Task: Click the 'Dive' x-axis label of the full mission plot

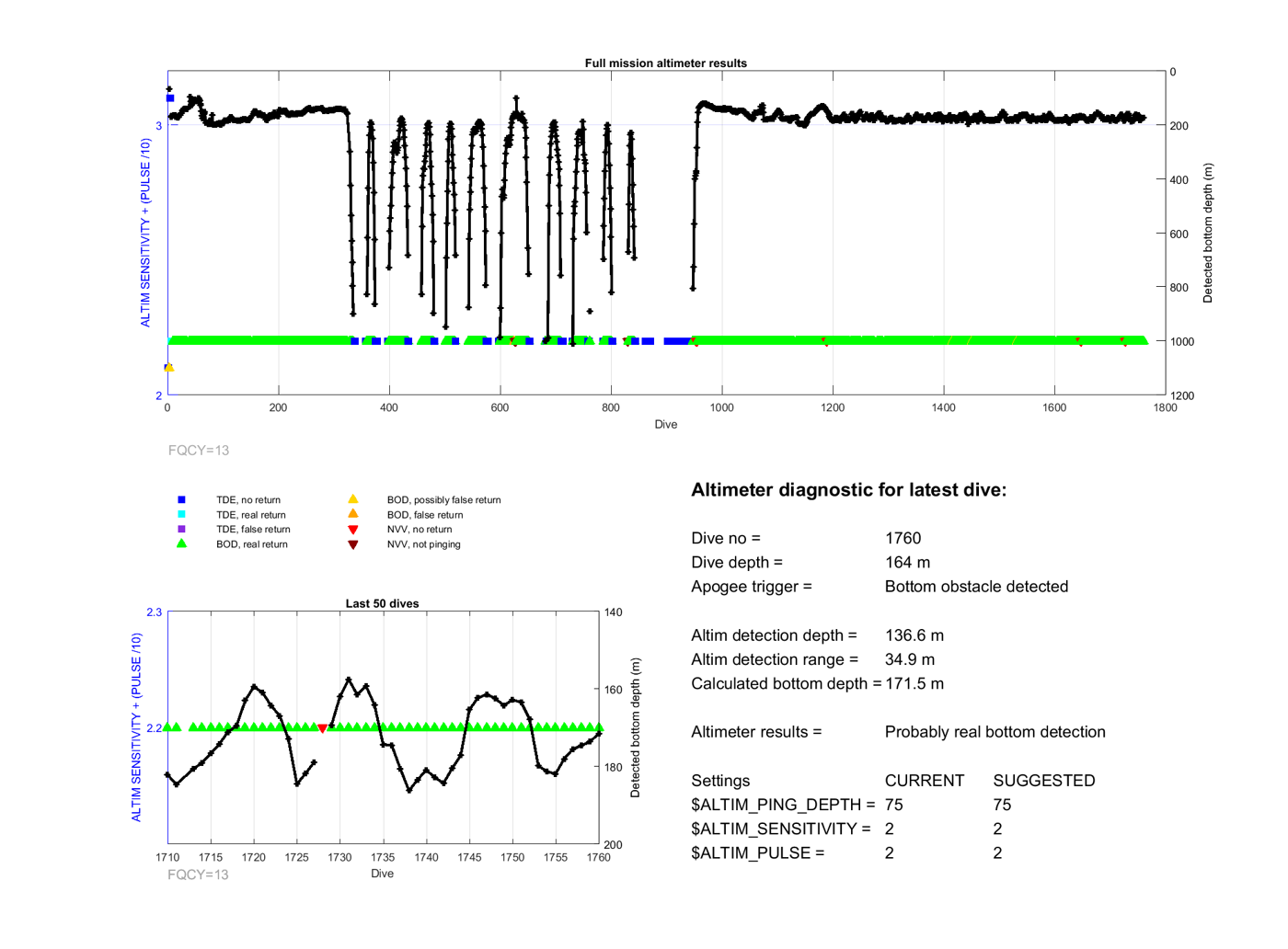Action: (x=666, y=425)
